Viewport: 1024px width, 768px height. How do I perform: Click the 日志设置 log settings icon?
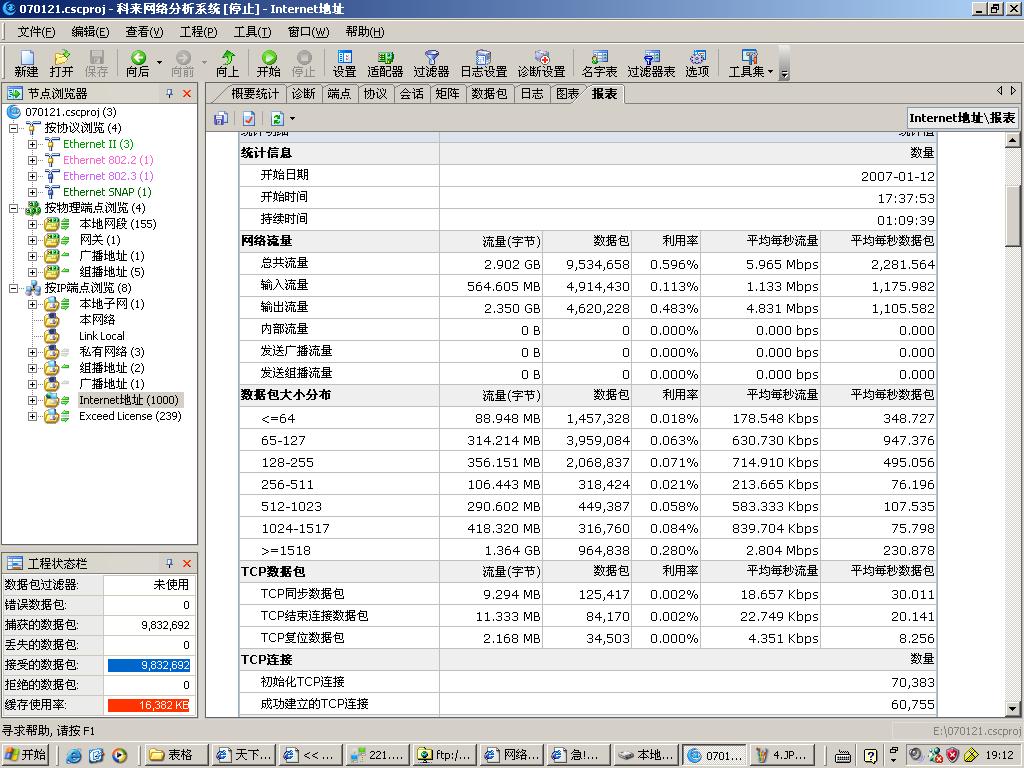click(483, 63)
